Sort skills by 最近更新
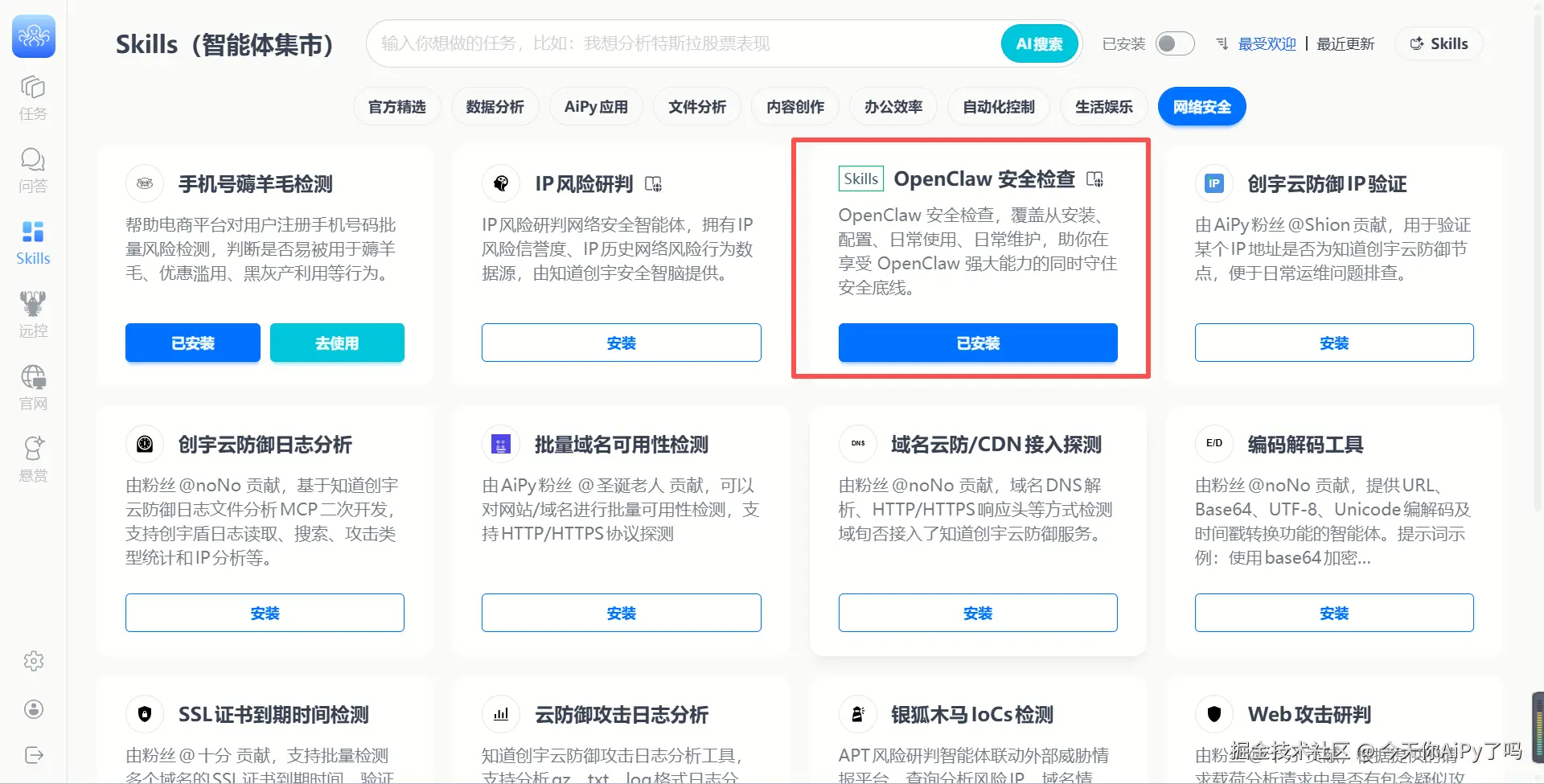The width and height of the screenshot is (1544, 784). click(1345, 43)
